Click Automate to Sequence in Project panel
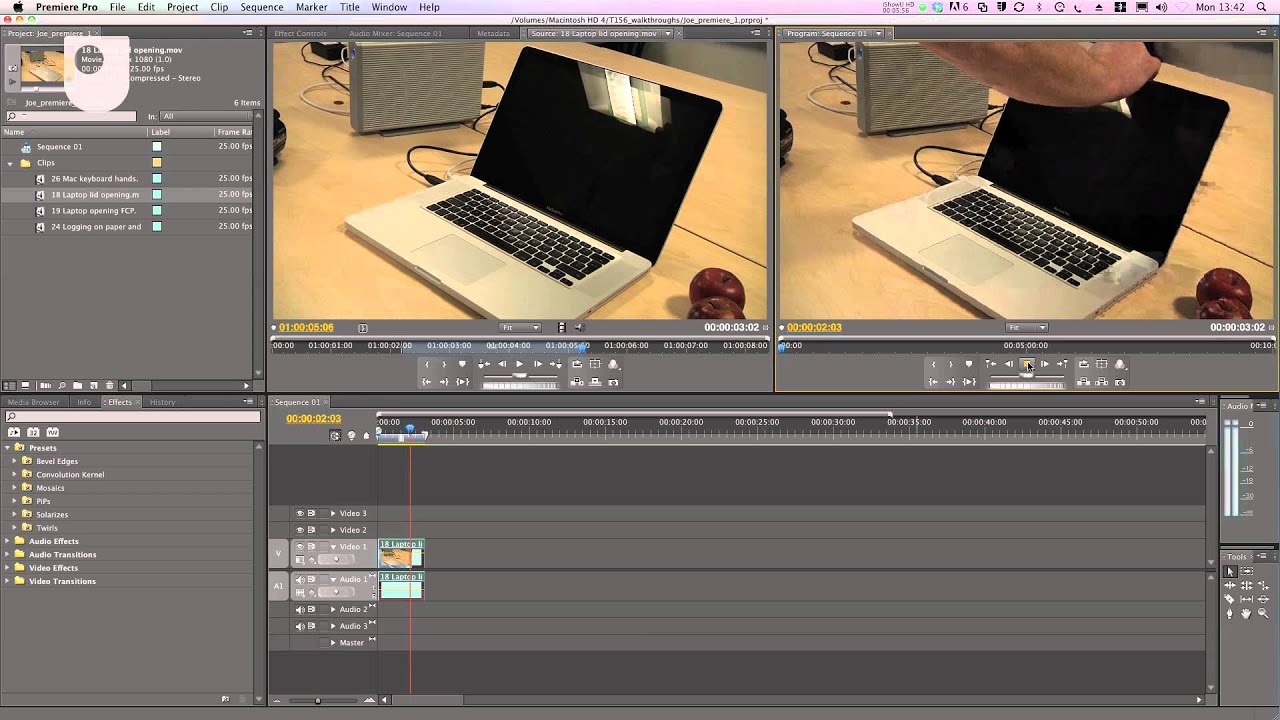 point(45,385)
